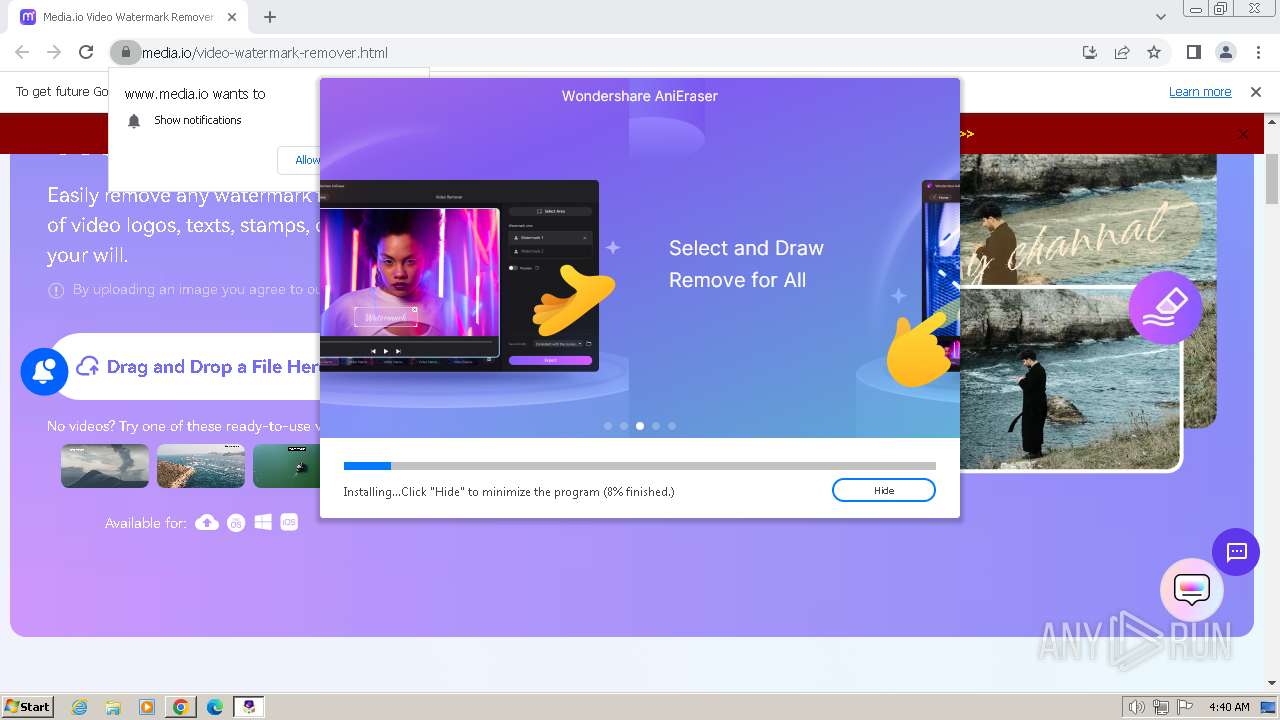Click the iOS platform icon
Viewport: 1280px width, 720px height.
[289, 522]
